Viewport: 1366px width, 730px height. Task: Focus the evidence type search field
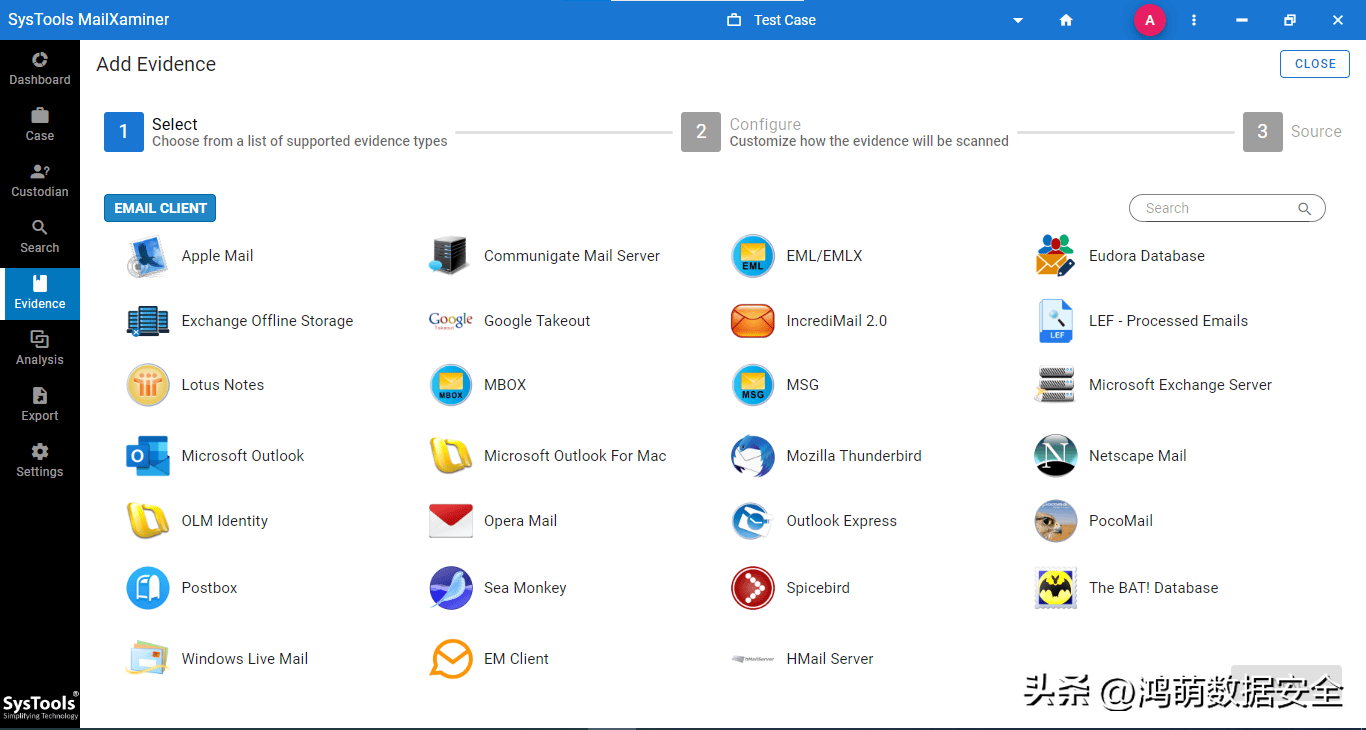pos(1227,208)
